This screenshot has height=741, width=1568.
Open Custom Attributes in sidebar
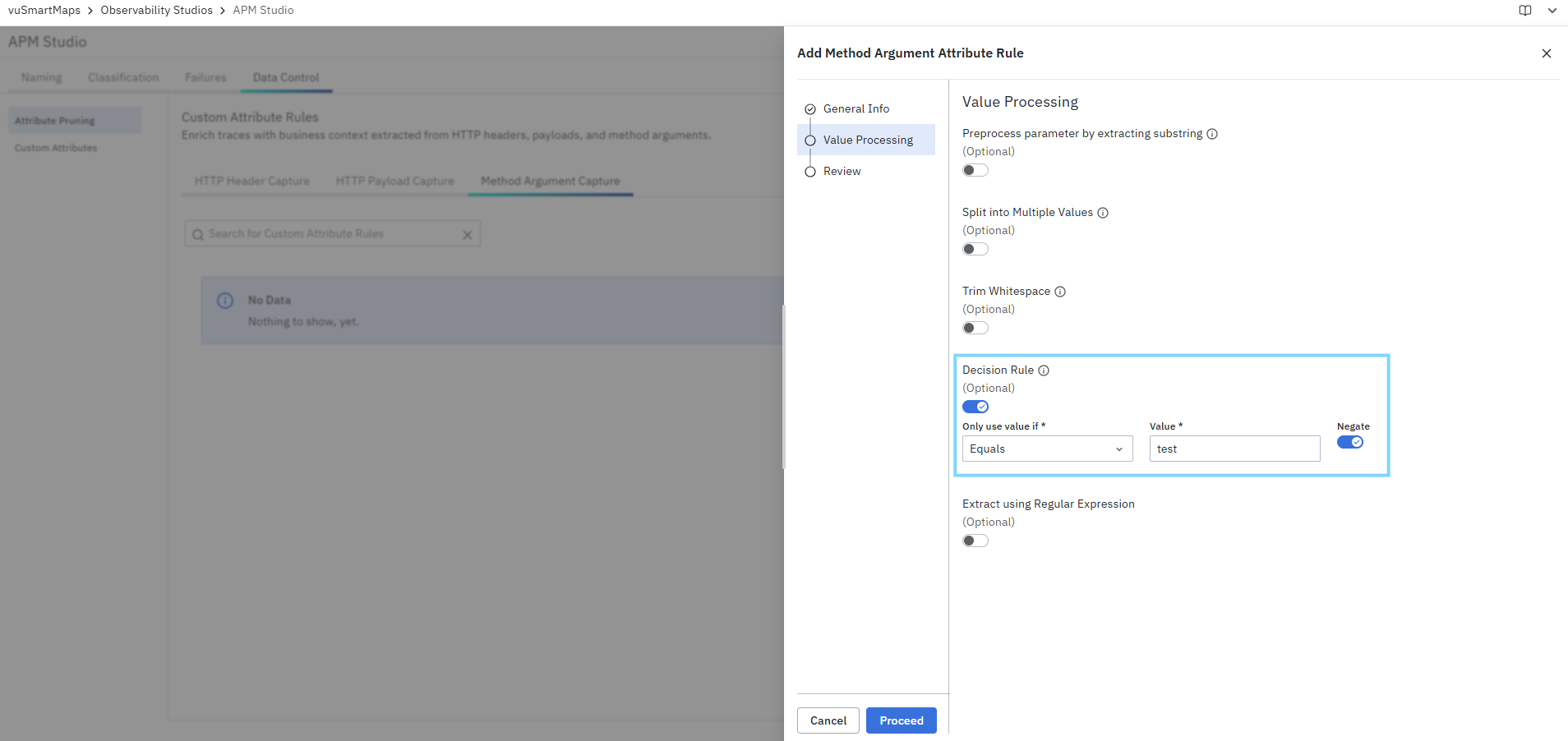[56, 148]
